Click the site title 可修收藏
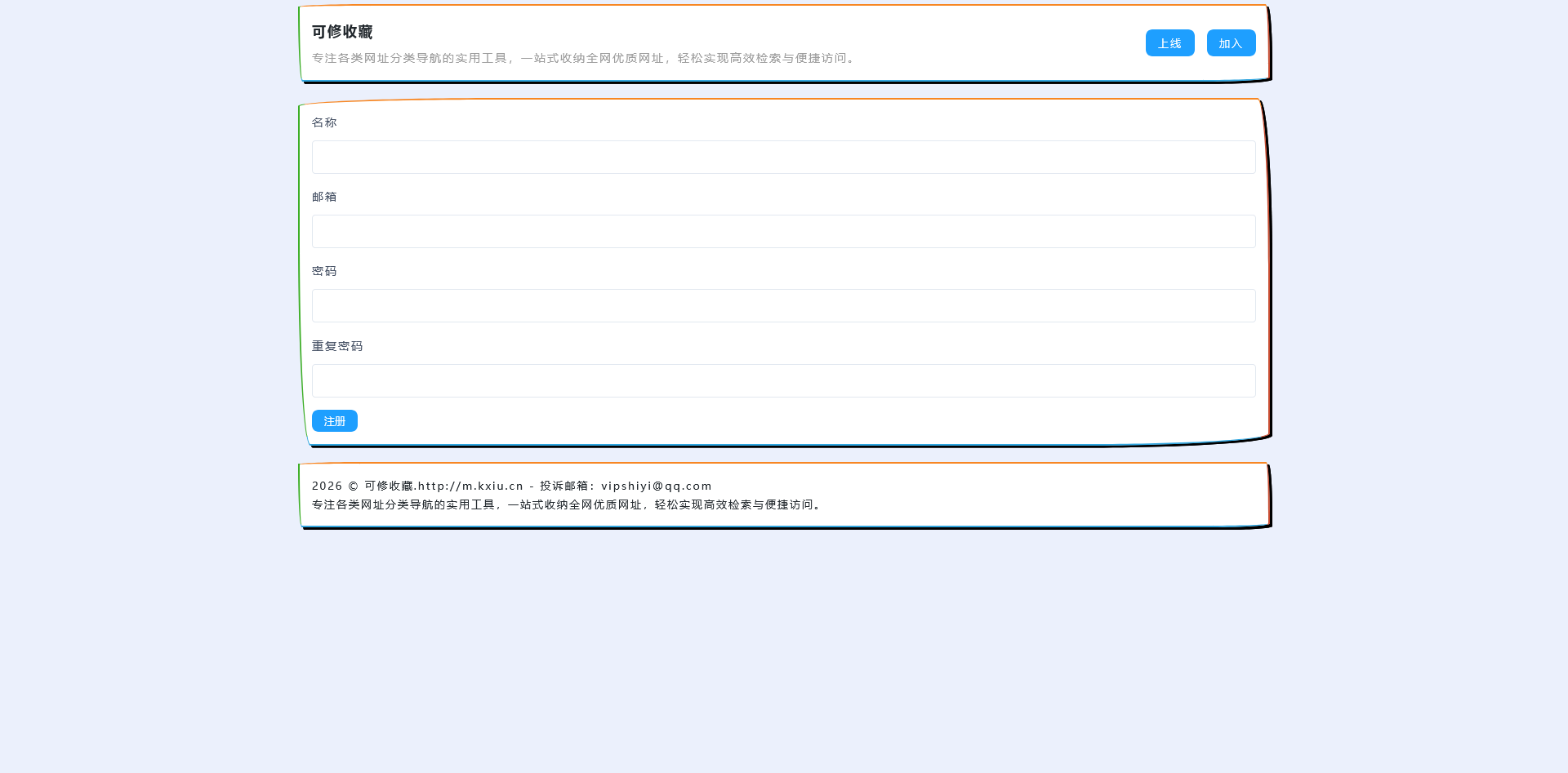1568x773 pixels. tap(341, 32)
